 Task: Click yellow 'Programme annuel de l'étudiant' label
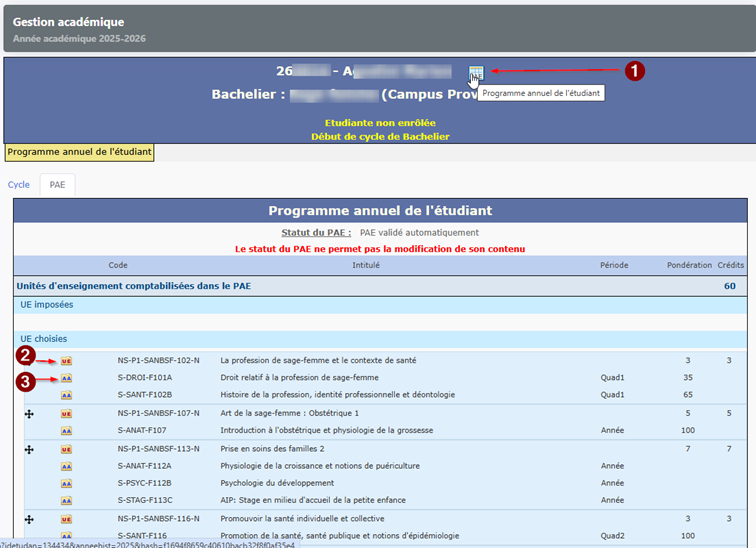(x=80, y=152)
